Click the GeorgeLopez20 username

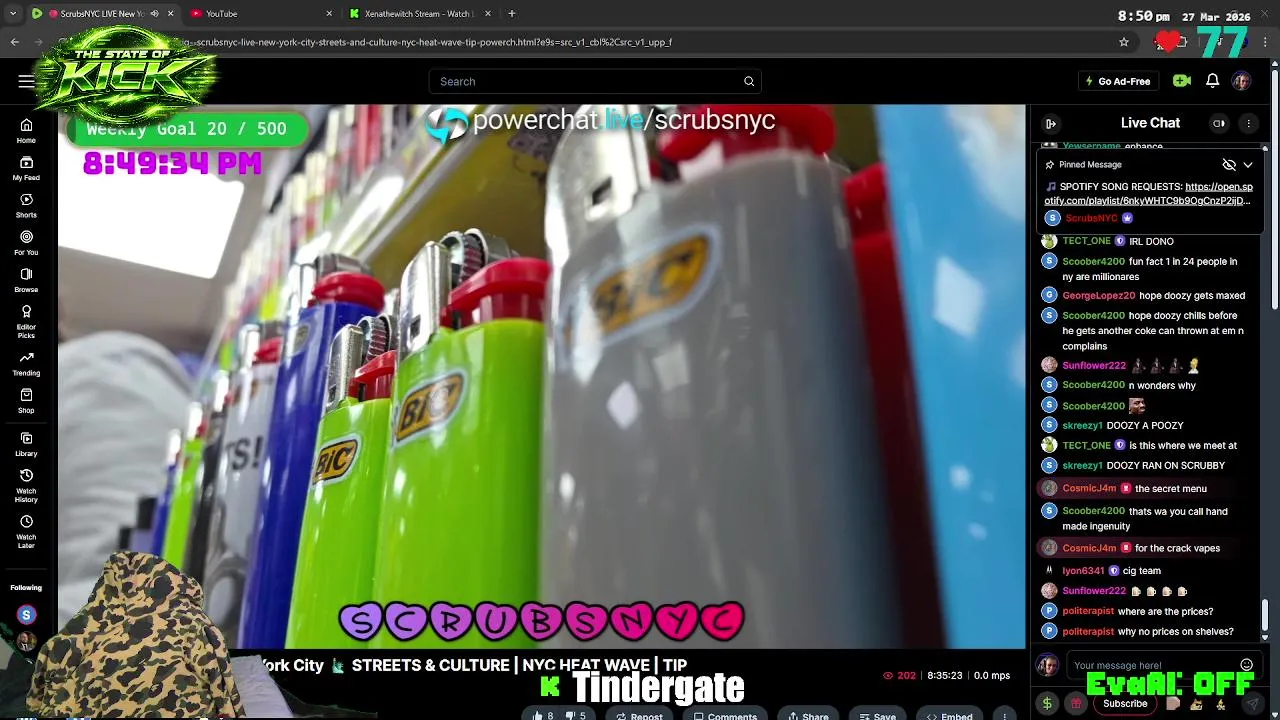(1099, 296)
